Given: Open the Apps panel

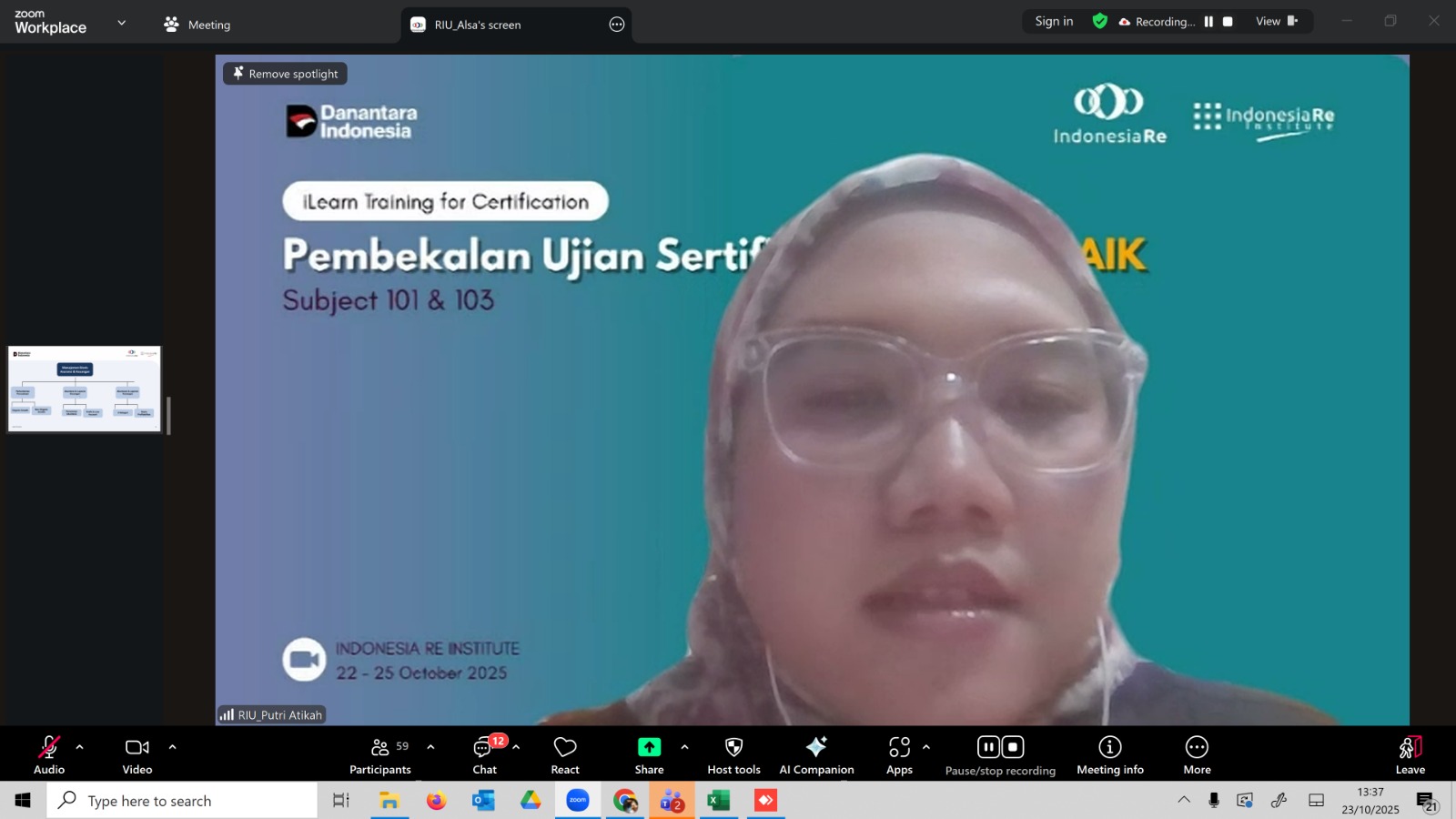Looking at the screenshot, I should pos(899,755).
